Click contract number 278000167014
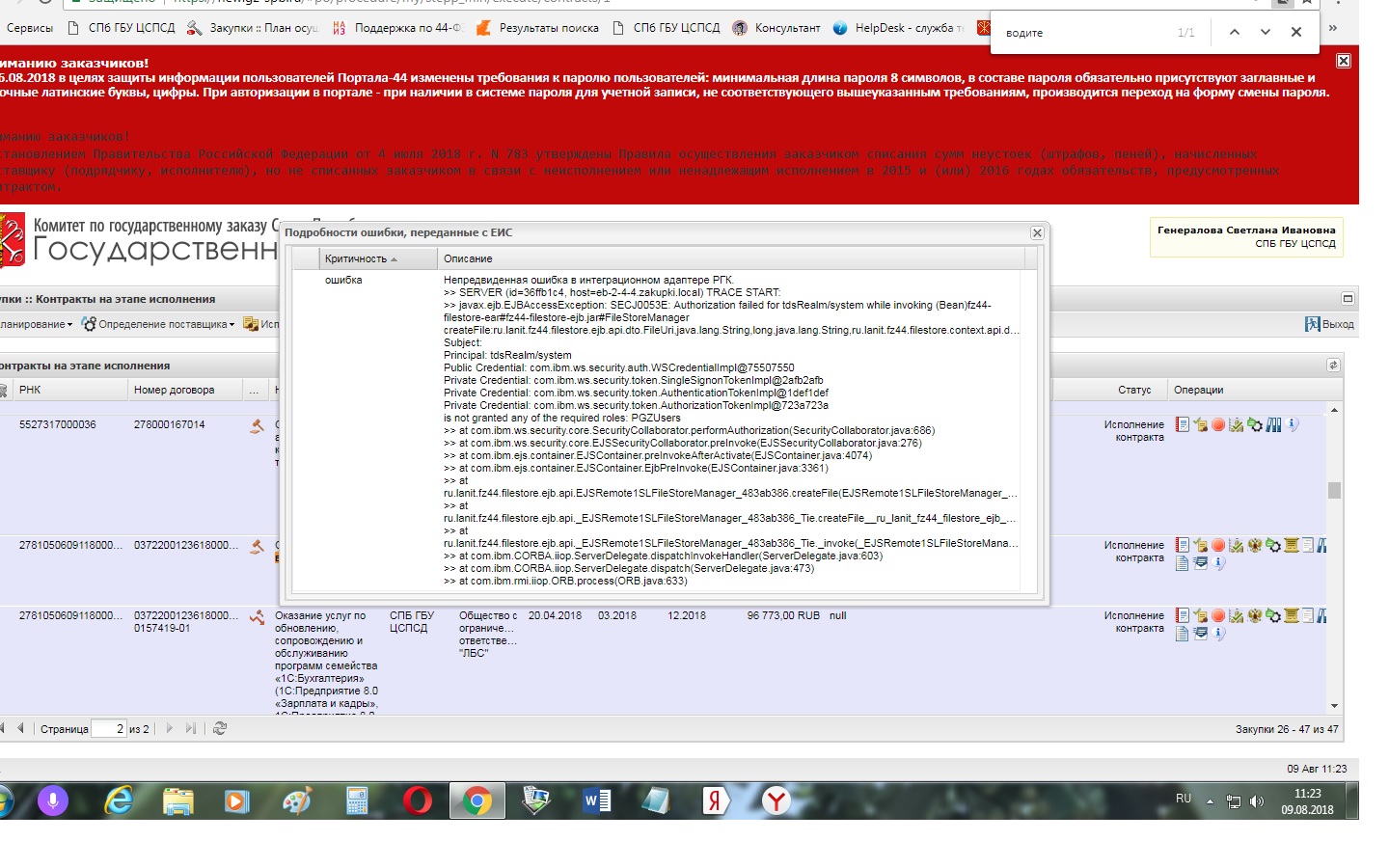Image resolution: width=1389 pixels, height=868 pixels. tap(170, 424)
